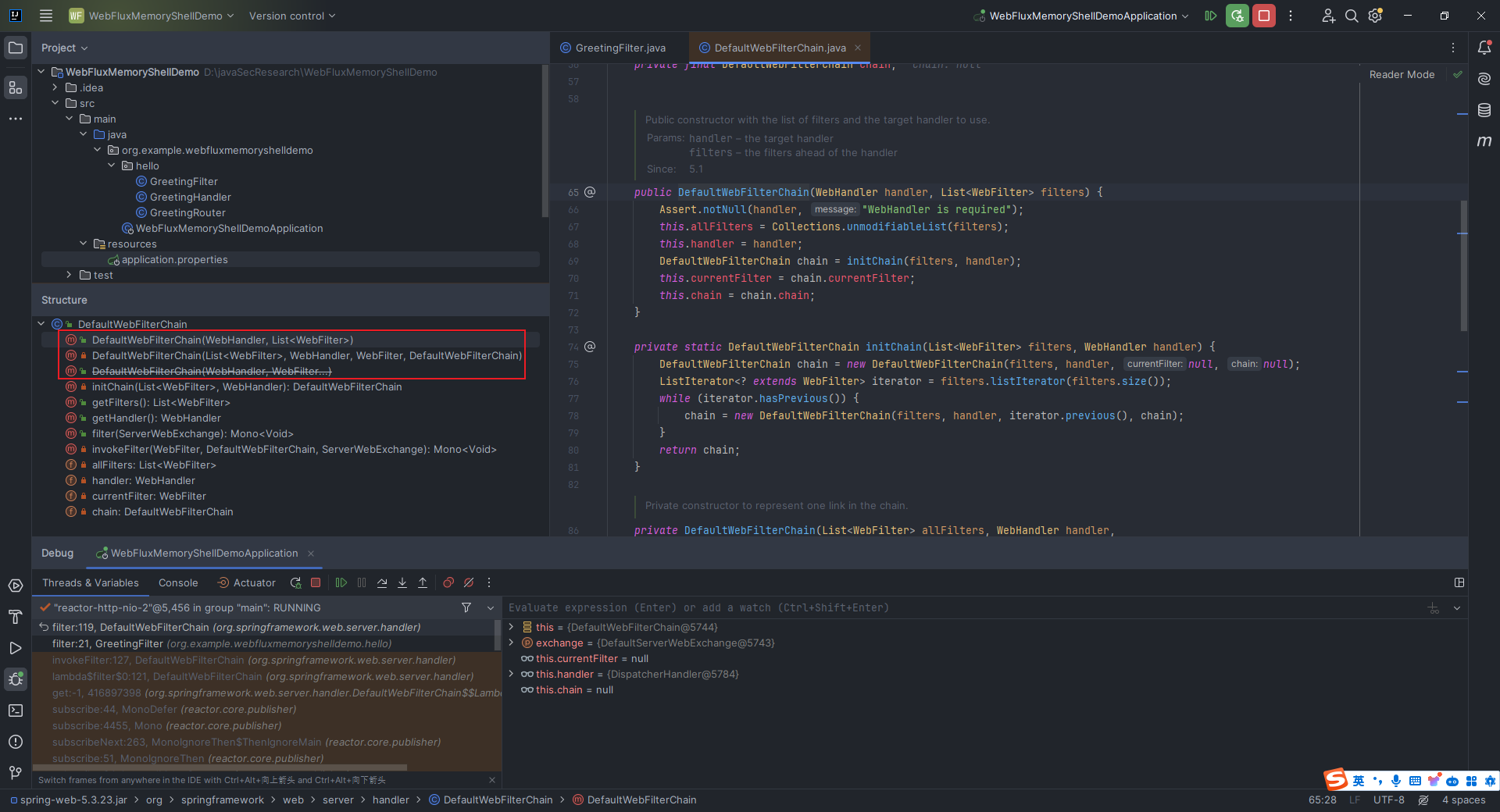Viewport: 1500px width, 812px height.
Task: Open the Services tool window icon
Action: pos(16,586)
